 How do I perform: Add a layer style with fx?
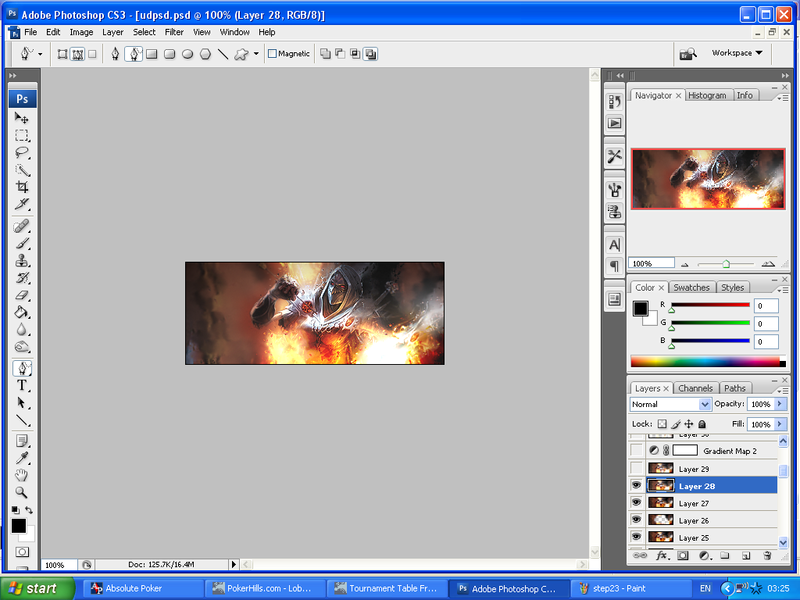pos(662,556)
